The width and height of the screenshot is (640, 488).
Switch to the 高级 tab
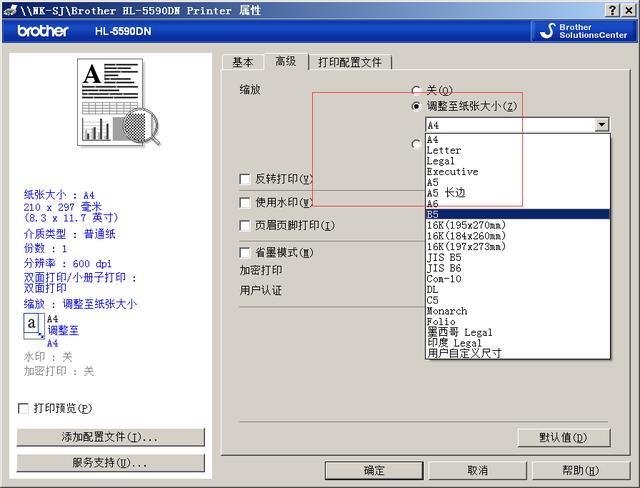coord(286,61)
